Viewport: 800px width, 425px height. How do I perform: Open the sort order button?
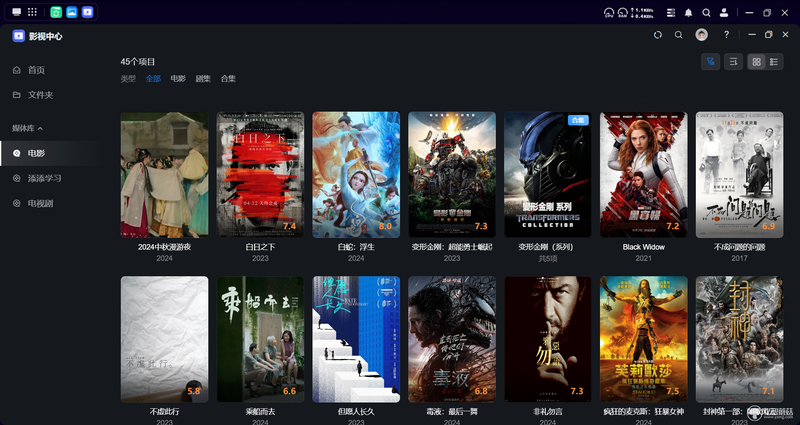(x=734, y=62)
